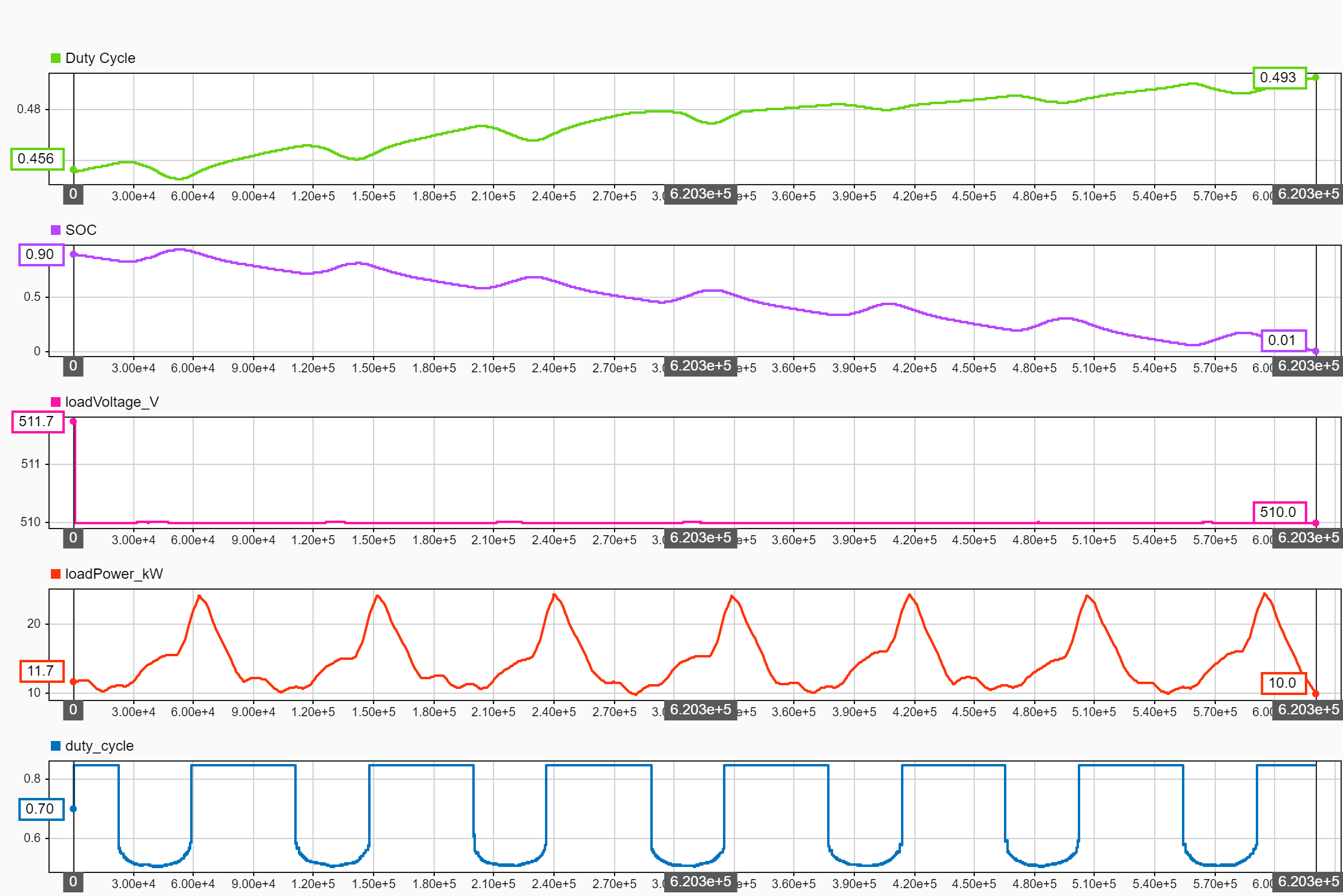Select left cursor '0' marker under blue duty_cycle plot
The width and height of the screenshot is (1343, 896).
click(x=73, y=882)
